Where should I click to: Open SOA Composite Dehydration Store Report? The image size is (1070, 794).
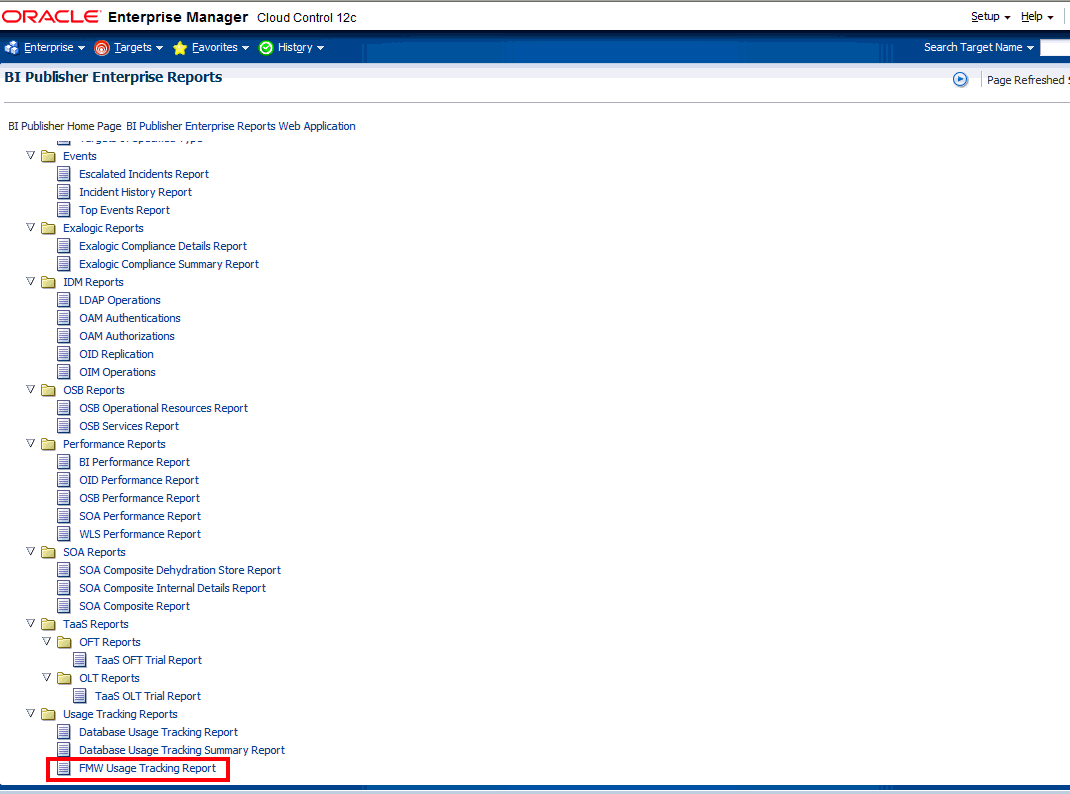click(x=180, y=570)
